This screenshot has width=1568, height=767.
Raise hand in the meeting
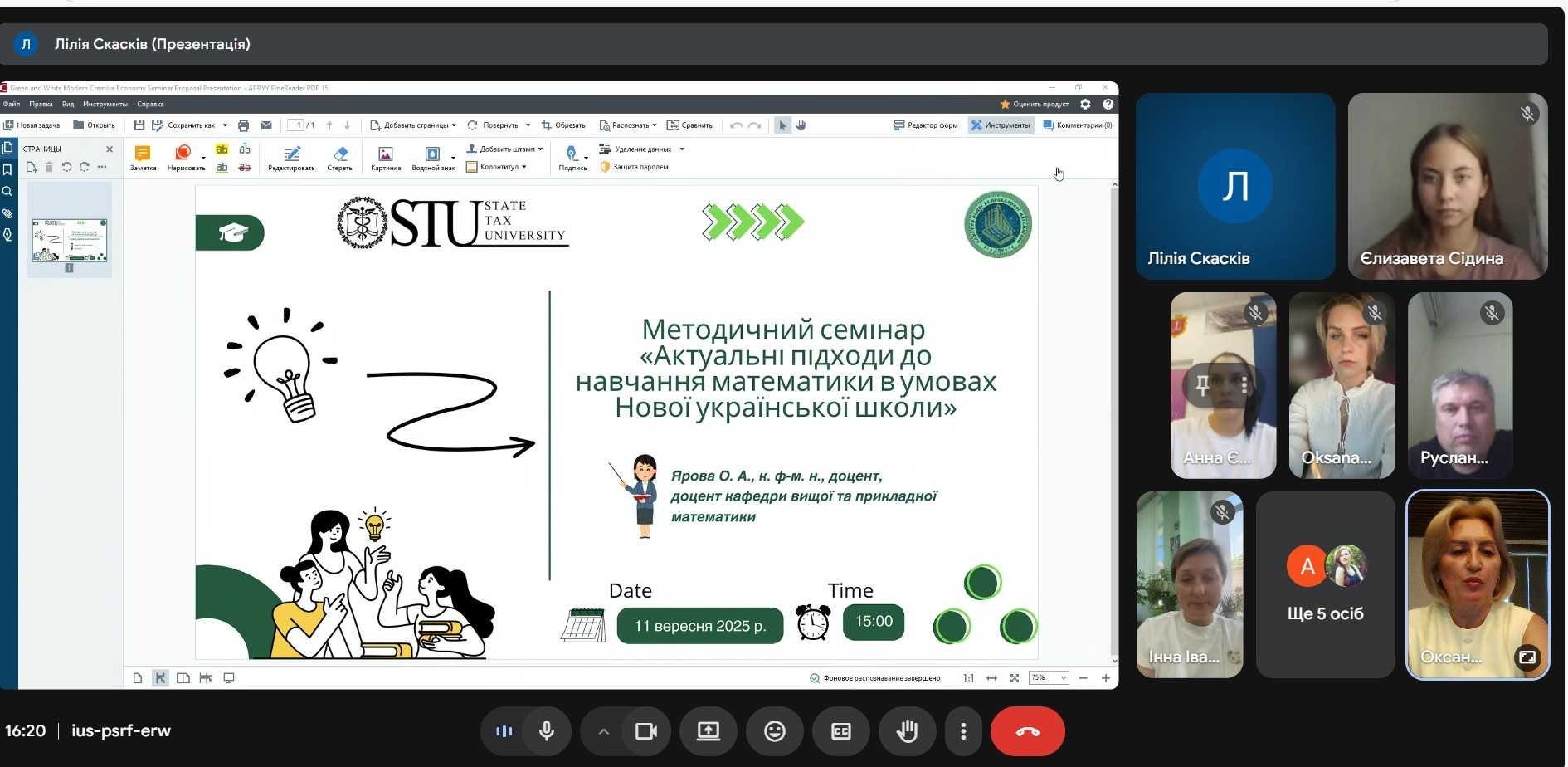click(907, 731)
